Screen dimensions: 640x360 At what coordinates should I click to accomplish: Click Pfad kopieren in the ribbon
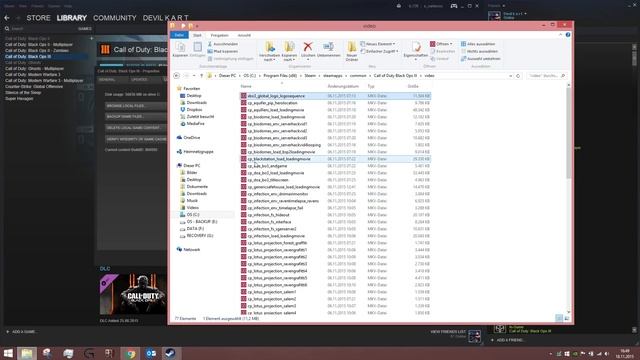click(x=223, y=51)
